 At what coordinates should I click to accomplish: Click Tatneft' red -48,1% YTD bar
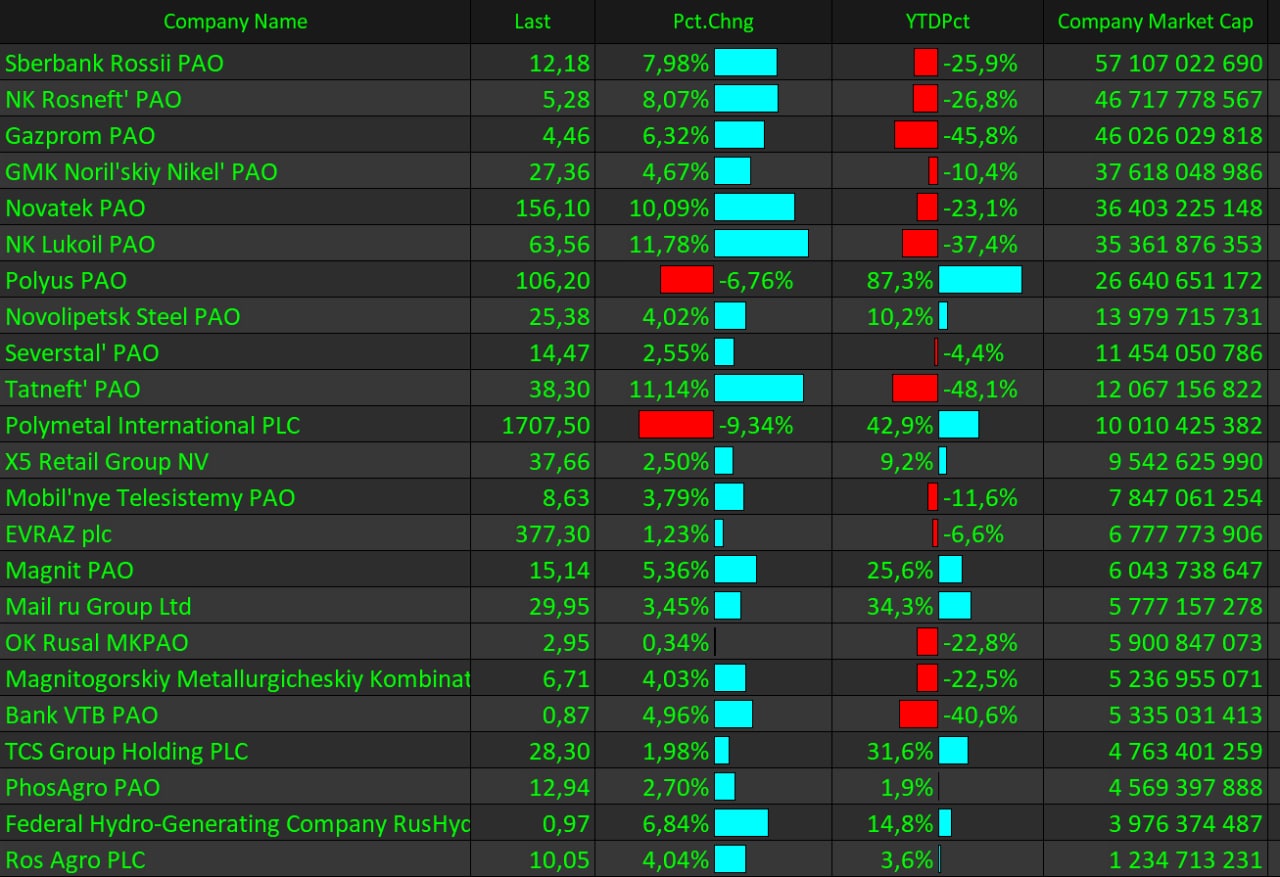coord(915,388)
